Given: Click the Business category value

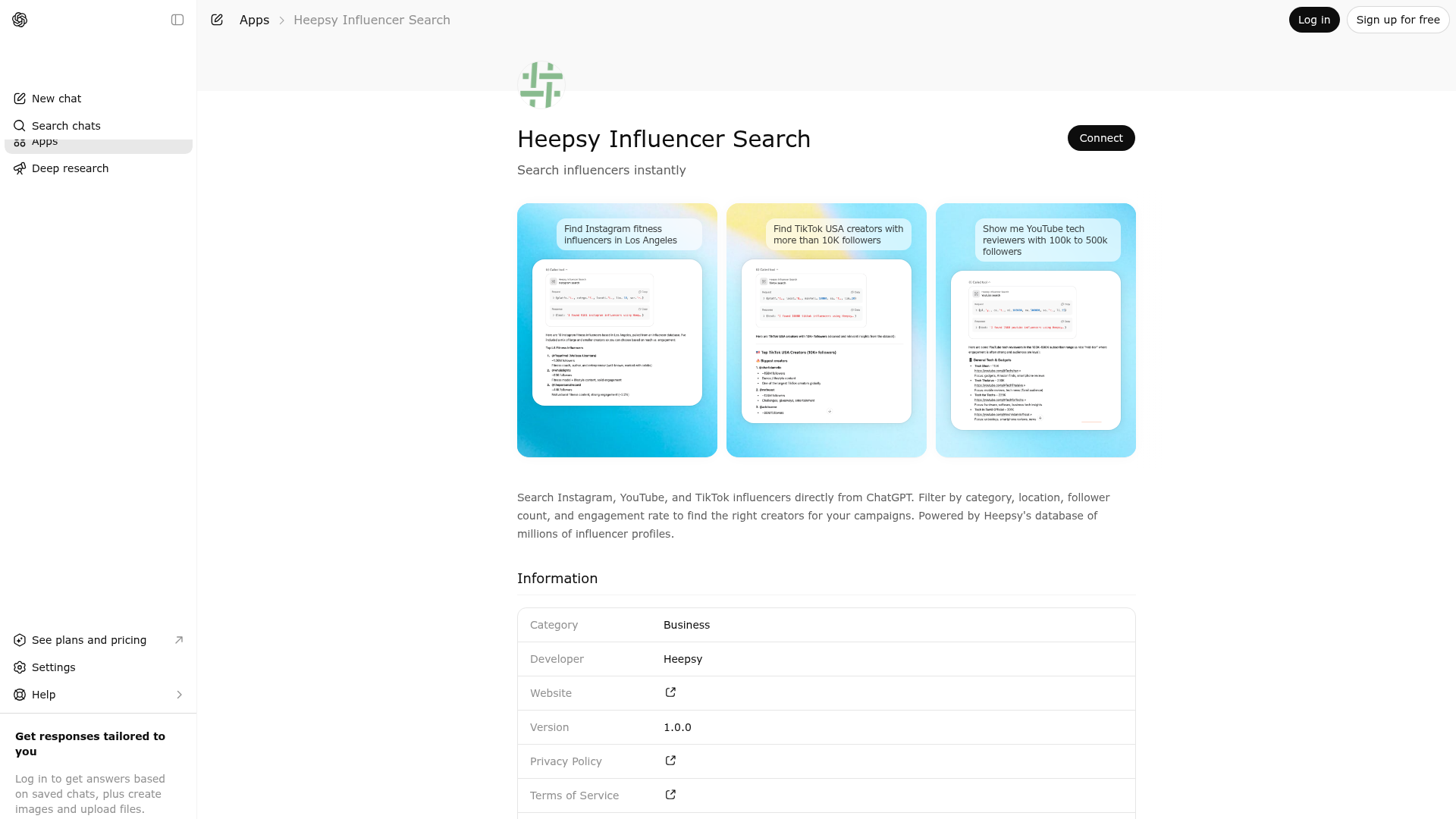Looking at the screenshot, I should (686, 625).
